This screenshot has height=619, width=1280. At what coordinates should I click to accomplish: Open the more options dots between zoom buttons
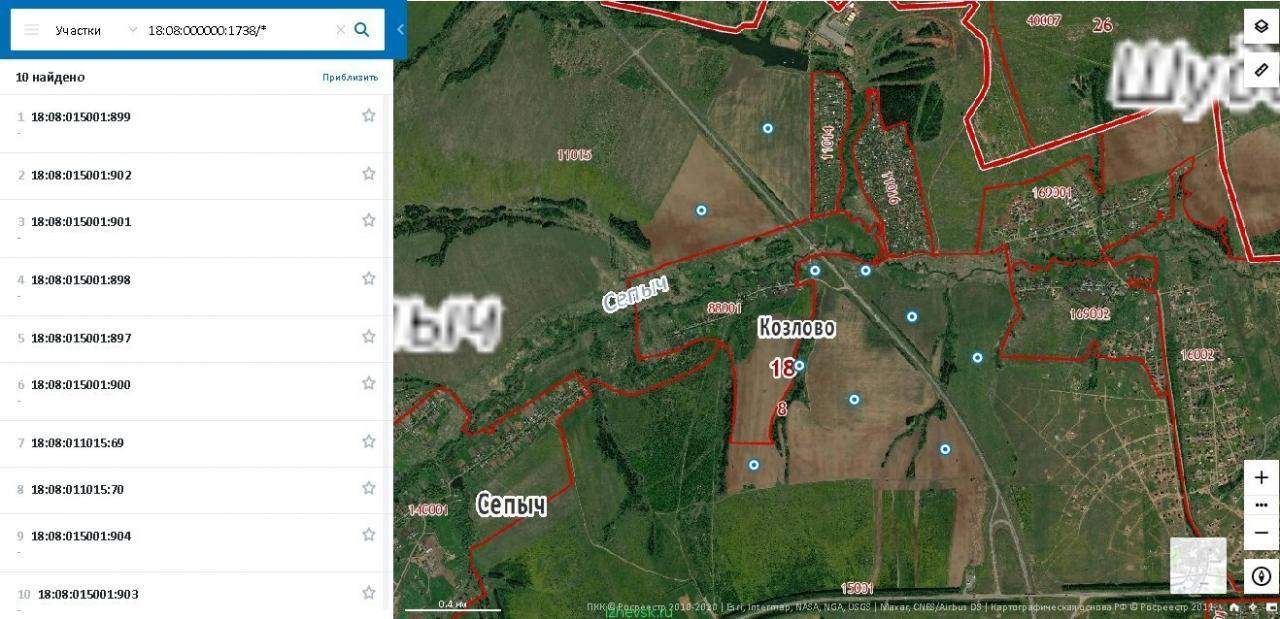1261,505
